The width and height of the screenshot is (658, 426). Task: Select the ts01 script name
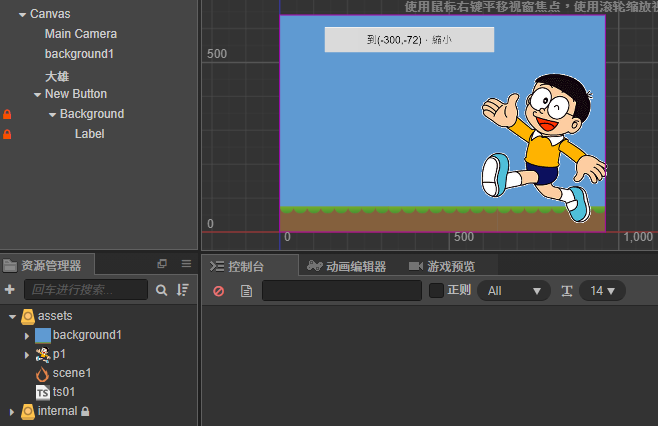click(64, 392)
